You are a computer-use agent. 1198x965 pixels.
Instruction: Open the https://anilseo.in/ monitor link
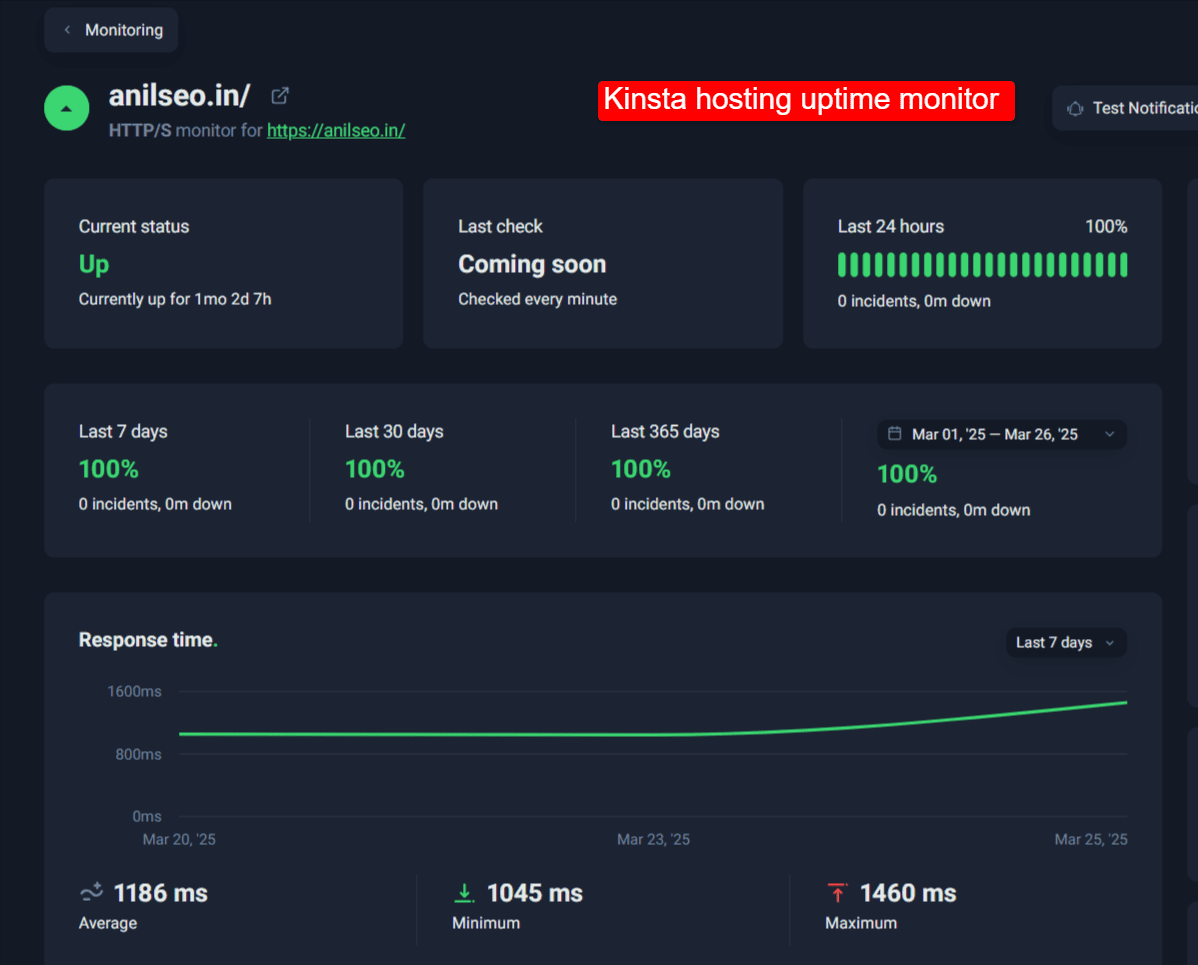pos(336,131)
